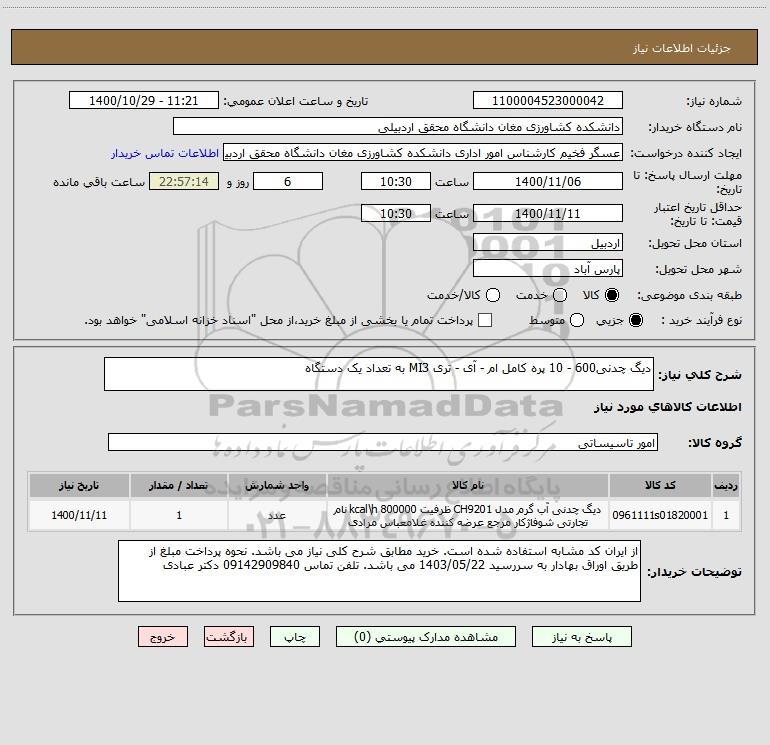Click the price validity date 1400/11/11 field
The width and height of the screenshot is (770, 745).
point(548,213)
